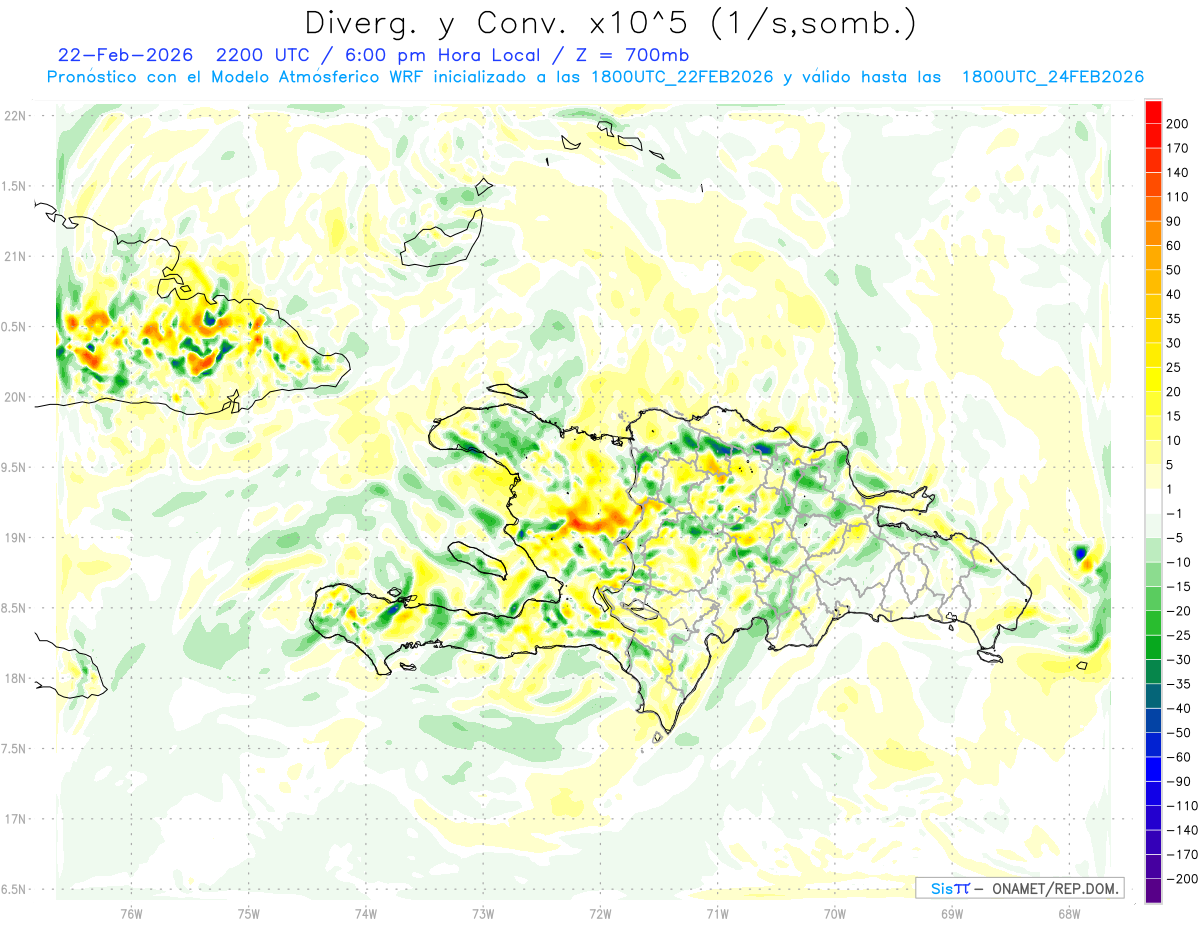
Task: Click the 71W longitude label
Action: 717,914
